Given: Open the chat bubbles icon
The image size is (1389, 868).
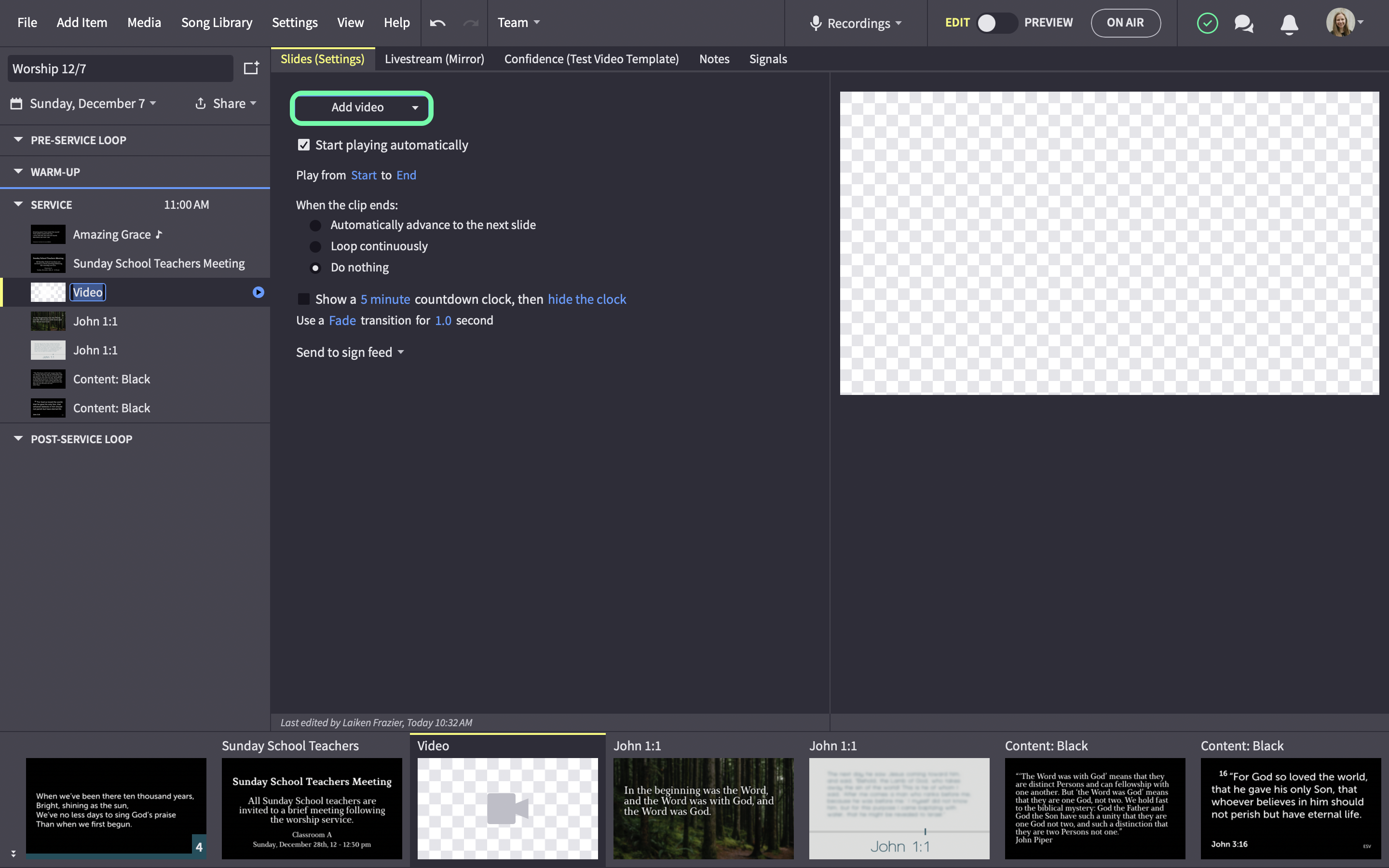Looking at the screenshot, I should [1244, 24].
